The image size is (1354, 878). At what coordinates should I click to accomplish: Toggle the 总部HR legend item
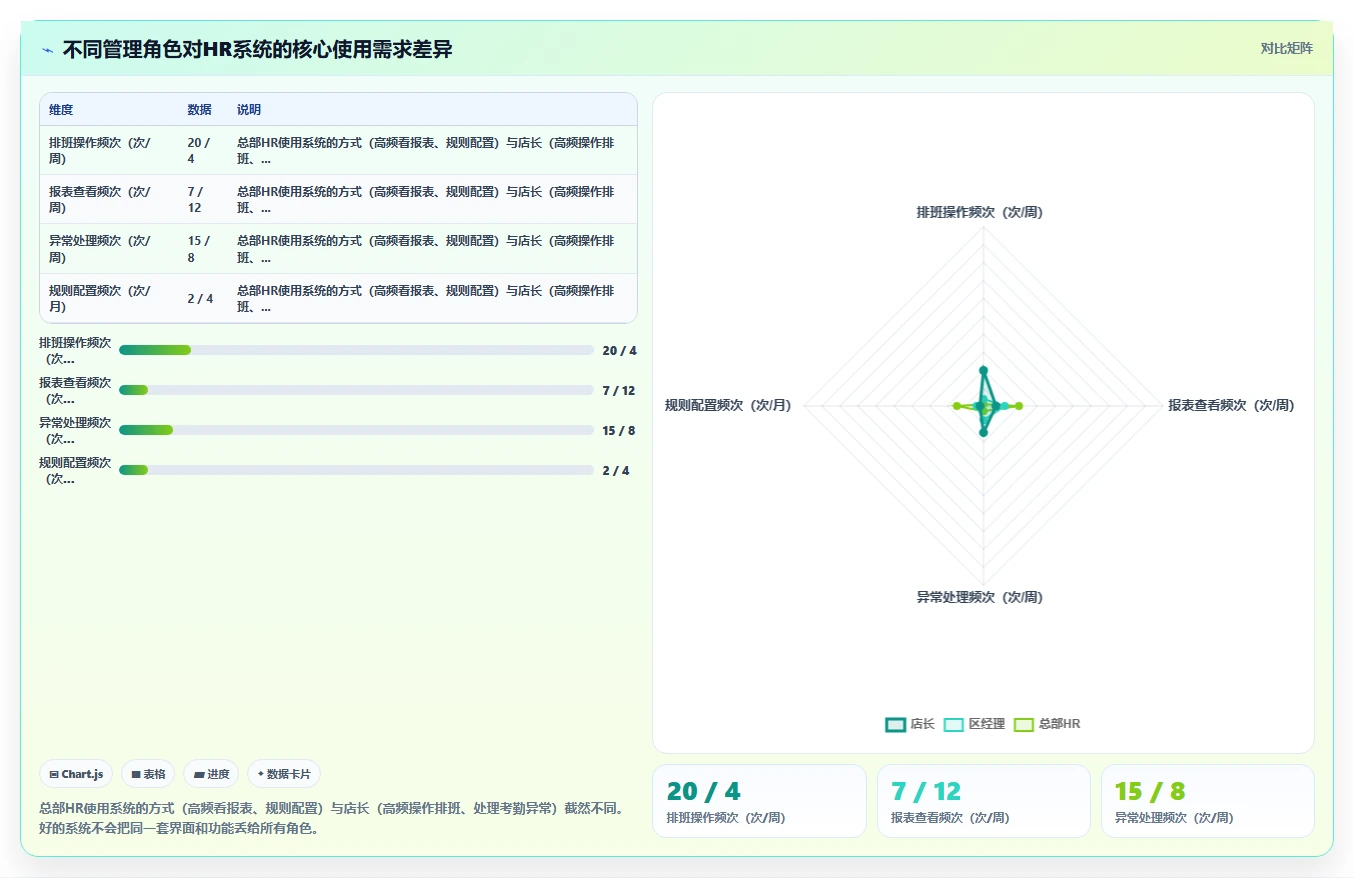(1047, 724)
